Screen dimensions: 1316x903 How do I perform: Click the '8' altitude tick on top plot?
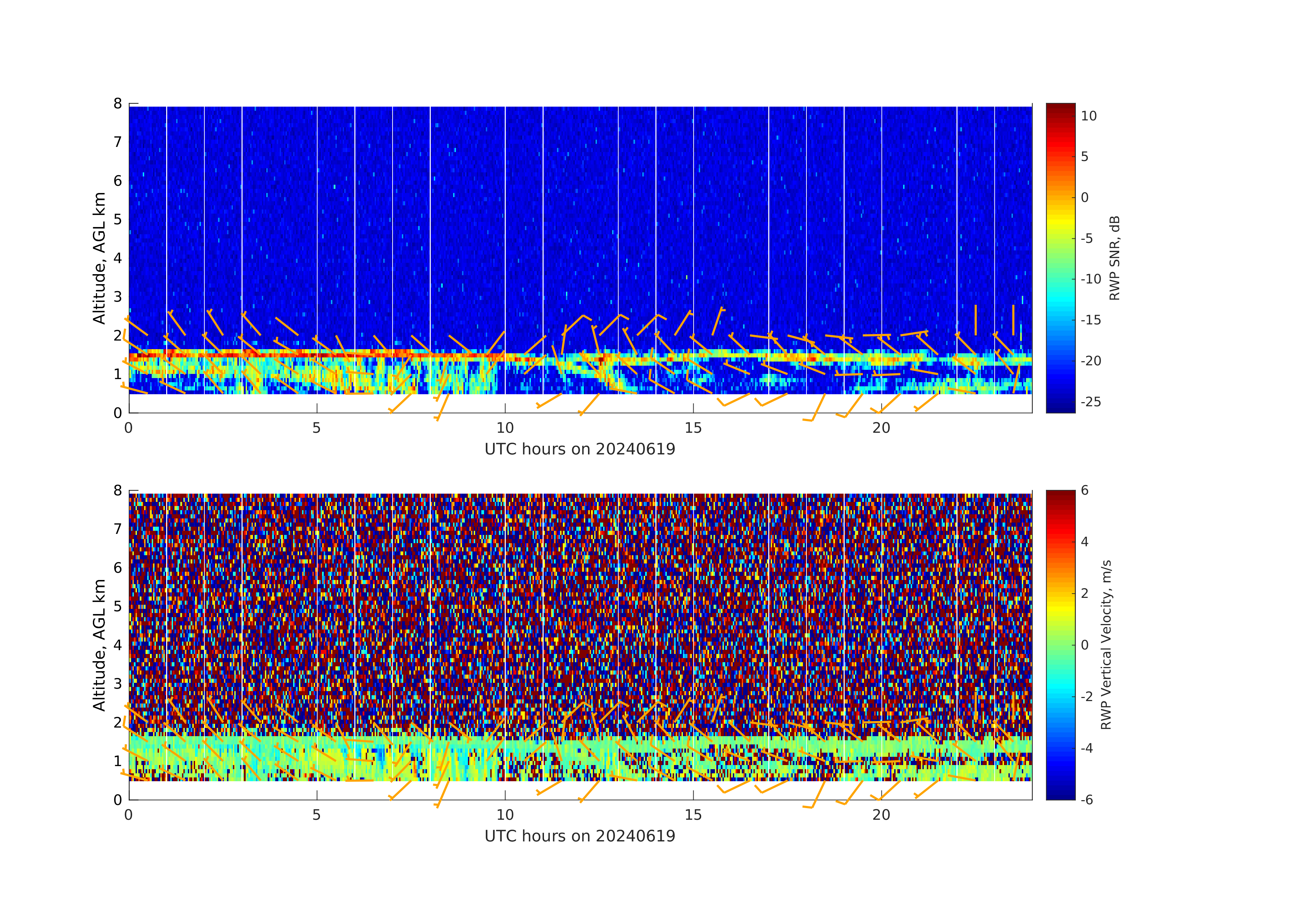(118, 104)
